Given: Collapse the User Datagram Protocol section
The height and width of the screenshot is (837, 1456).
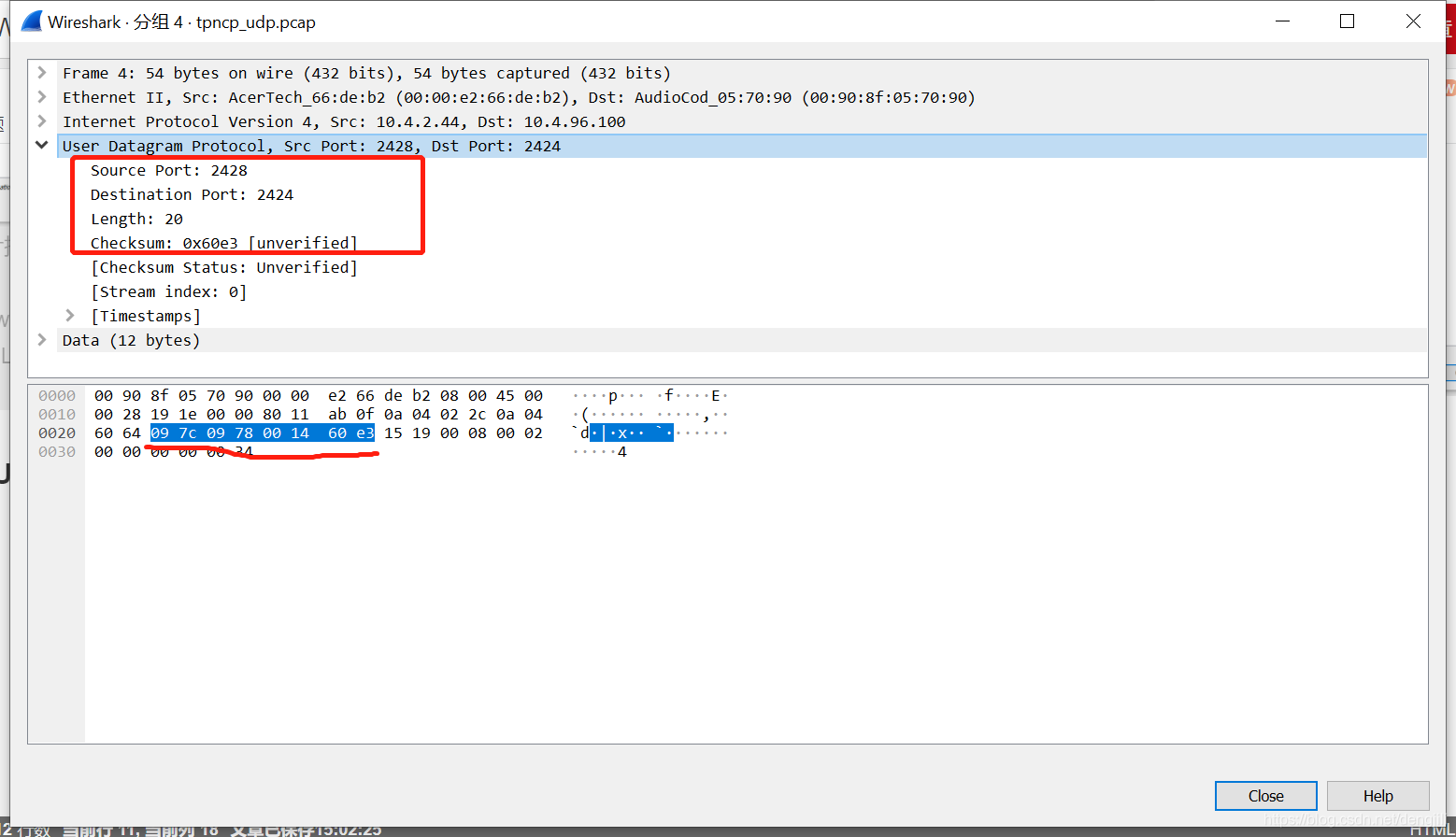Looking at the screenshot, I should click(42, 146).
